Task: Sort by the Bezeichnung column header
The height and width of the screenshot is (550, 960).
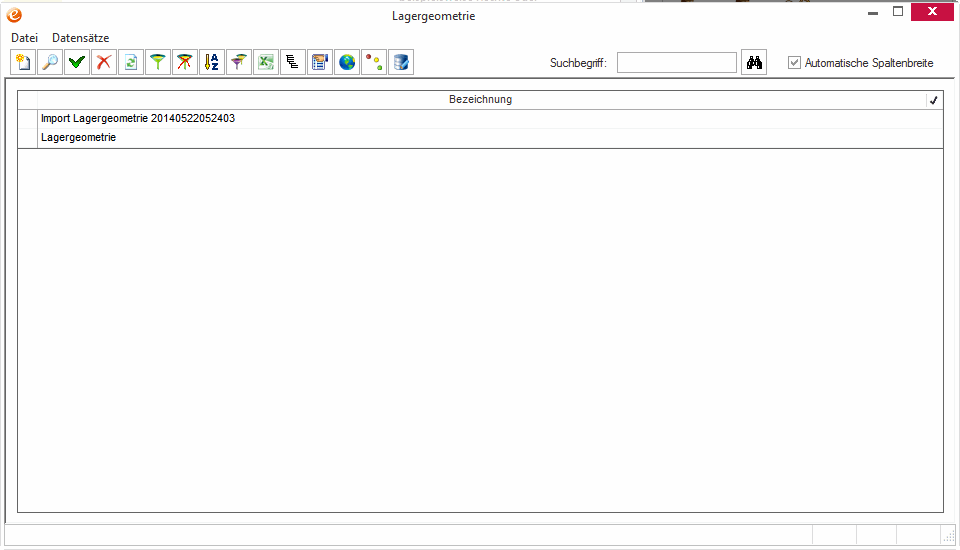Action: [x=481, y=99]
